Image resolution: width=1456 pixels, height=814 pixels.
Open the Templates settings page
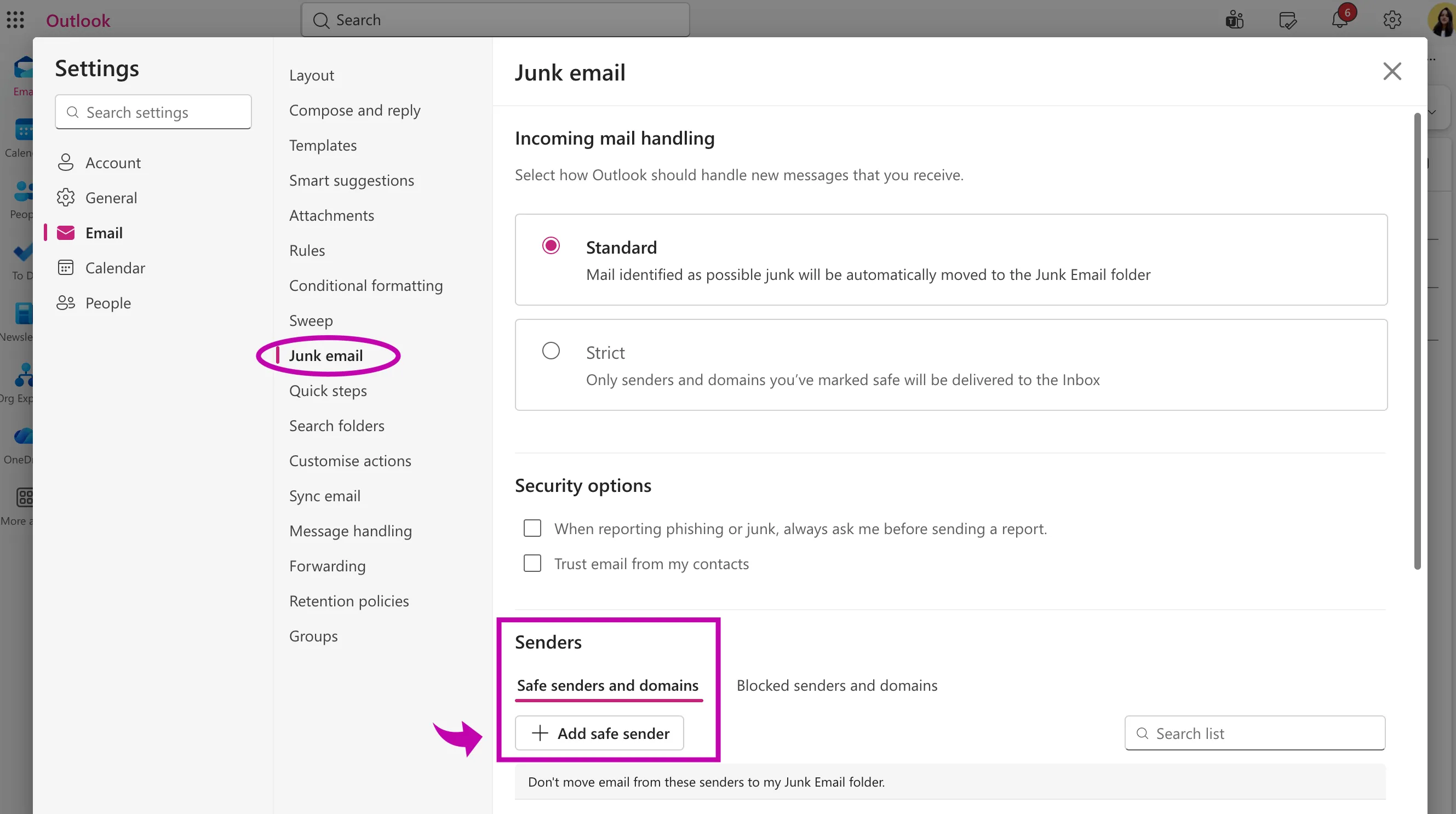tap(323, 145)
